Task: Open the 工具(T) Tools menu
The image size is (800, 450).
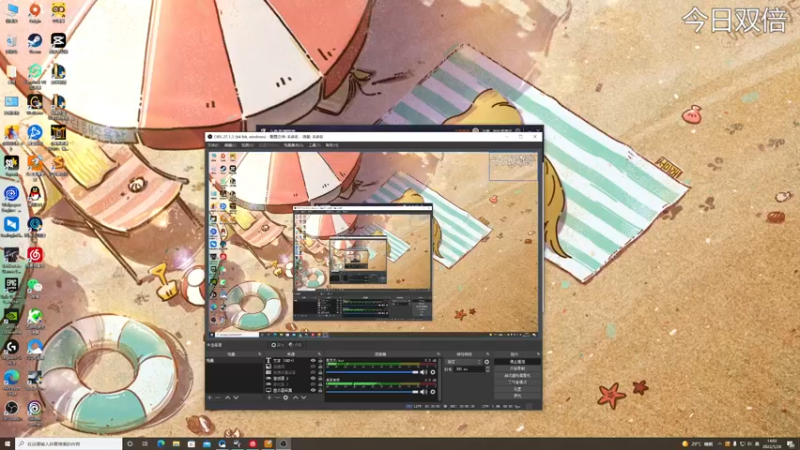Action: 314,145
